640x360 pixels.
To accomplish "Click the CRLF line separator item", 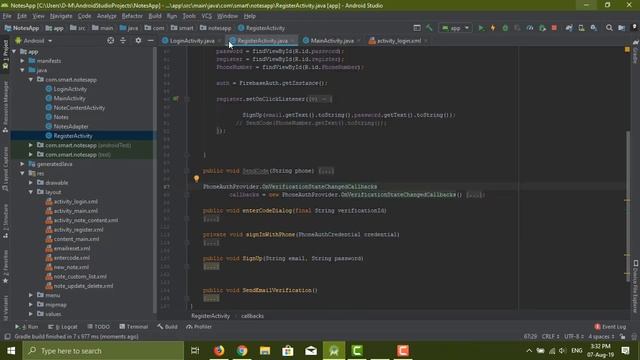I will 550,336.
